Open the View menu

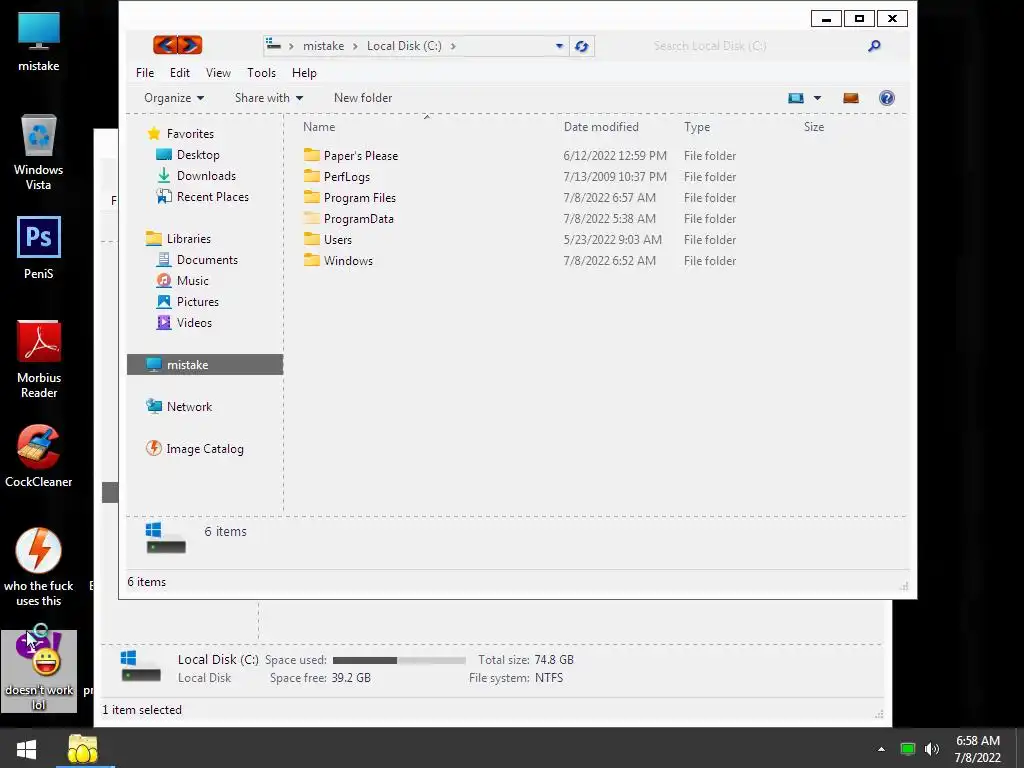(218, 72)
